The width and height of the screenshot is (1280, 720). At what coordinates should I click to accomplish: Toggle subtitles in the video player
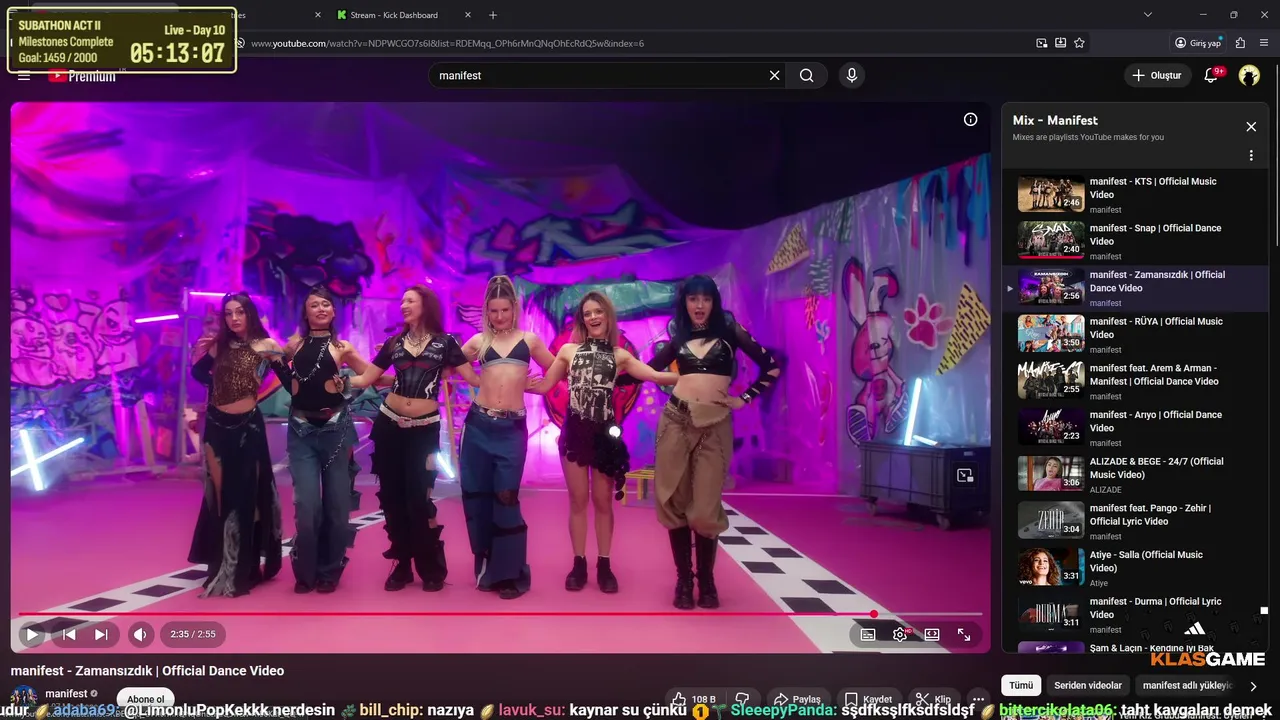[x=868, y=634]
